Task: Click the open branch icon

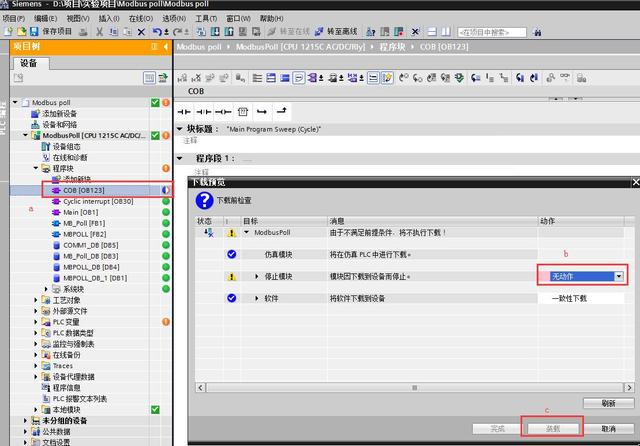Action: click(x=262, y=111)
